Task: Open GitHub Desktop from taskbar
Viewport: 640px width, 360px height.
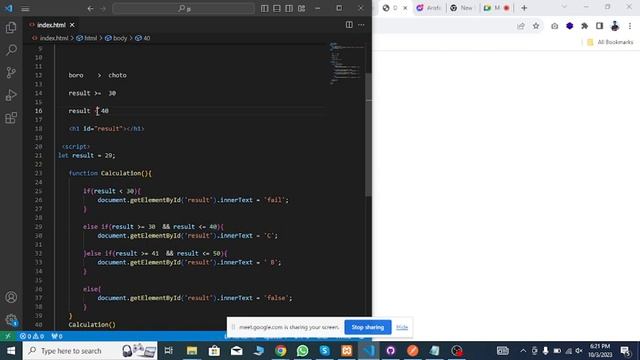Action: coord(391,351)
